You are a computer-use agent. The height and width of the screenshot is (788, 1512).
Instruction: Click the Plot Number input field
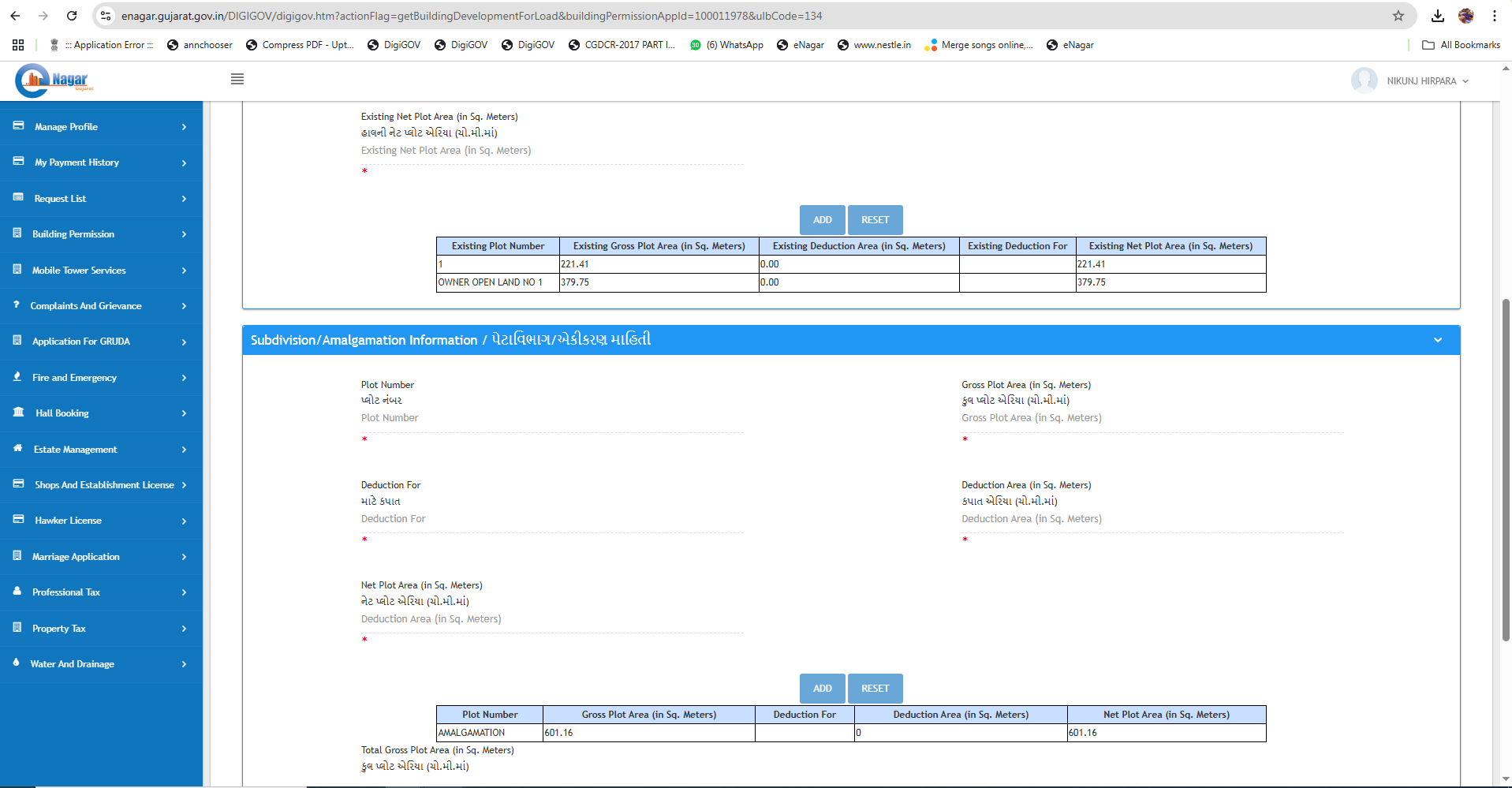click(x=551, y=419)
